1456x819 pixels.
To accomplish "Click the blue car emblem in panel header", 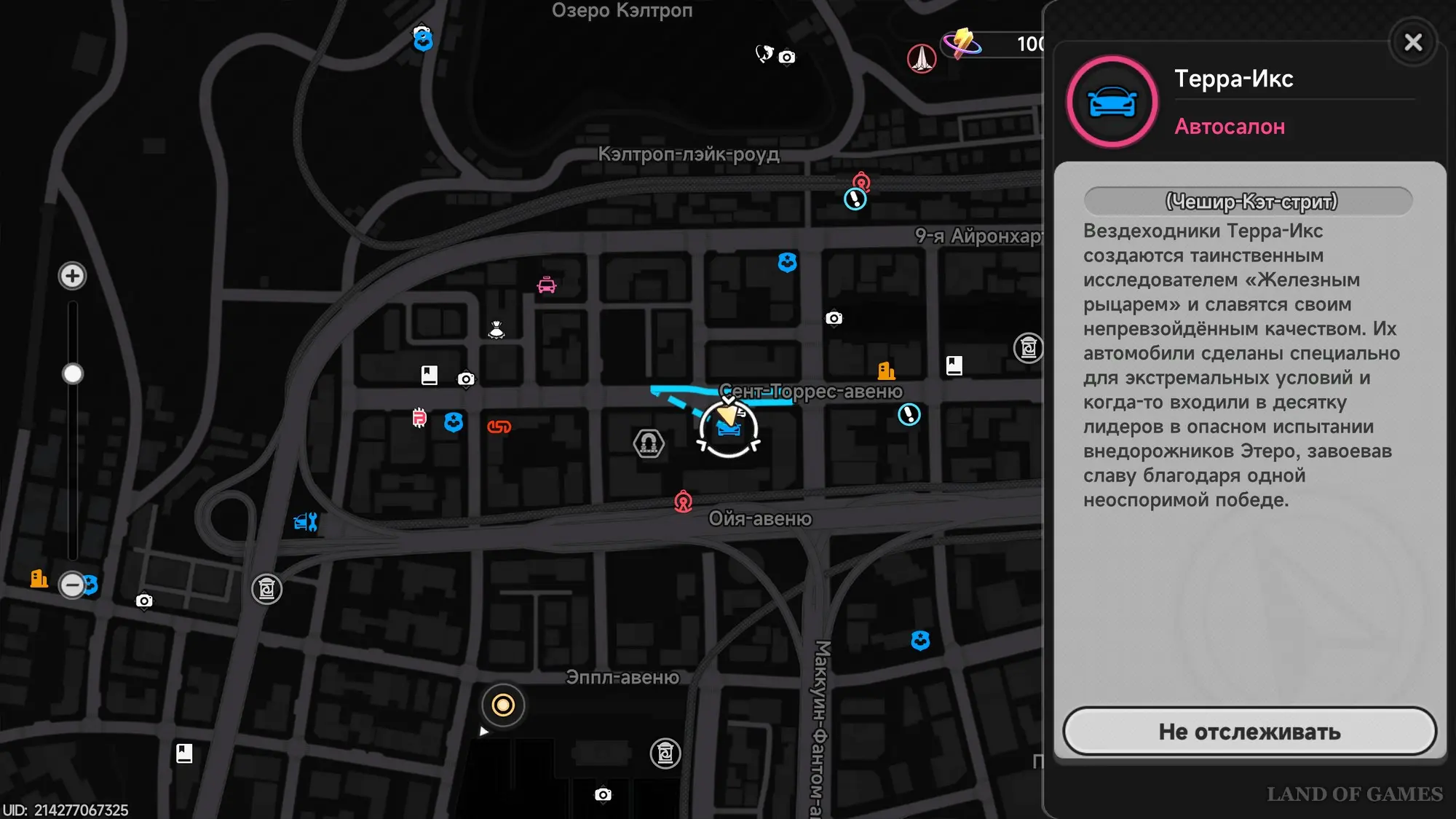I will [x=1112, y=102].
